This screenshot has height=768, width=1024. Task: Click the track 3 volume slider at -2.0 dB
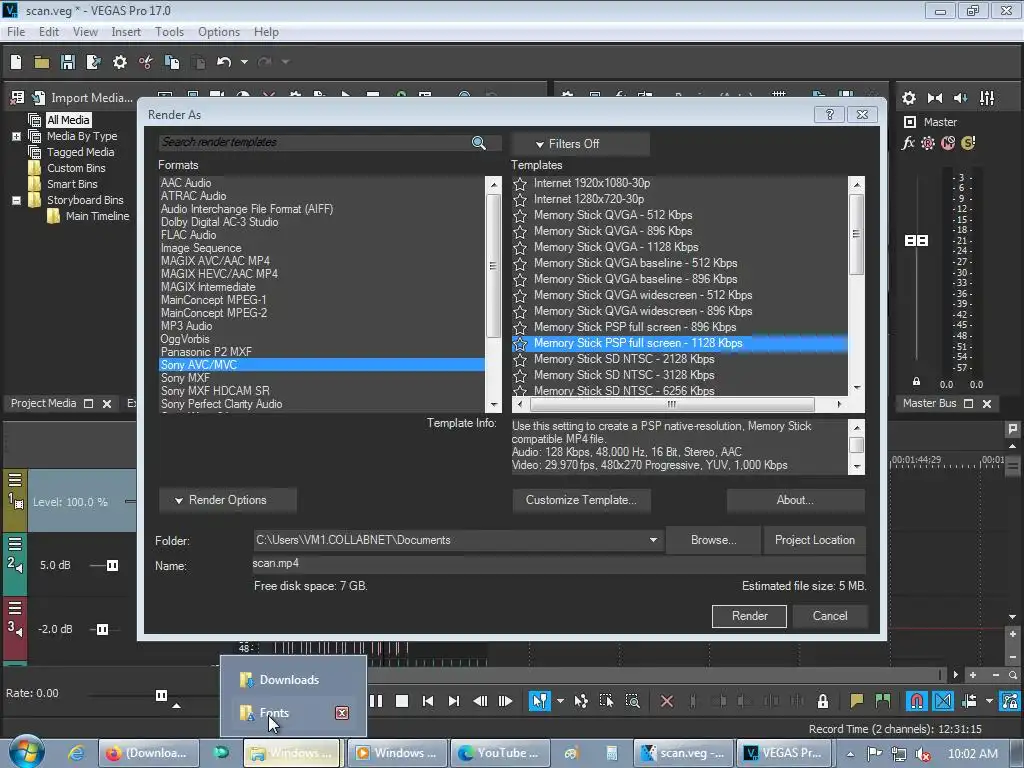(103, 630)
